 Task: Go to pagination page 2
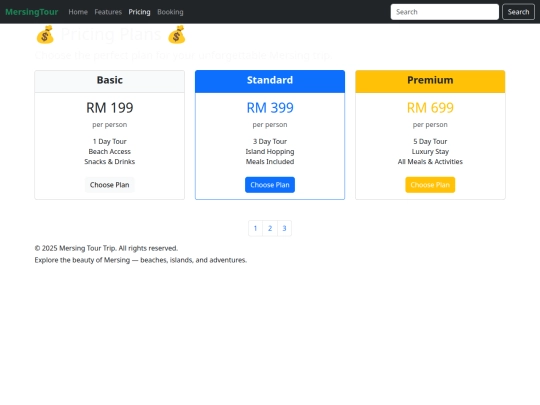coord(270,228)
